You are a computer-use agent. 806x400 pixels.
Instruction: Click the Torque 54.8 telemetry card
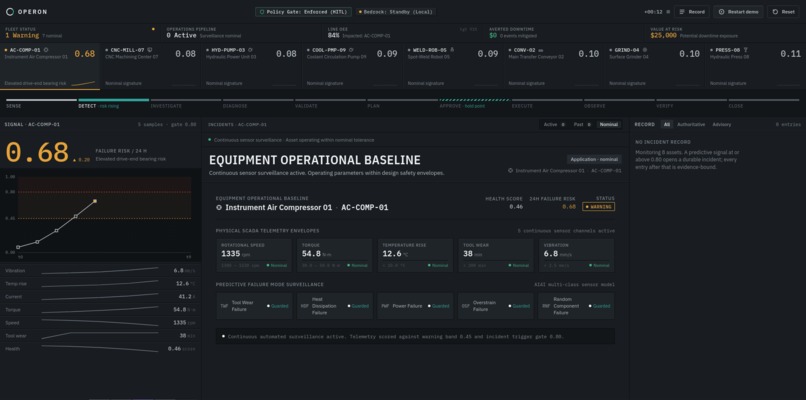pos(334,255)
